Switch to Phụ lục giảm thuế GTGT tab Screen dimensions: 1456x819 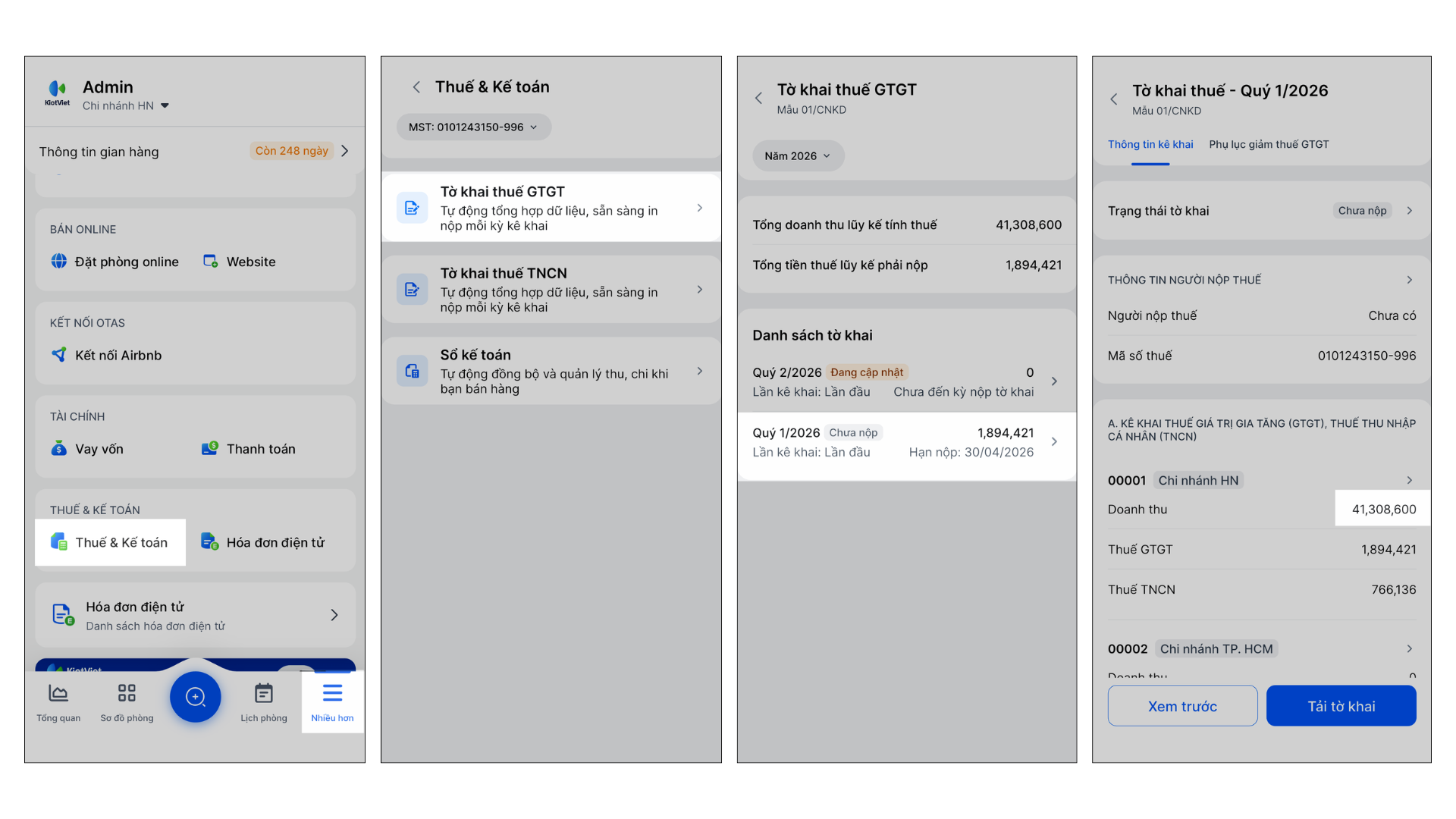tap(1269, 145)
